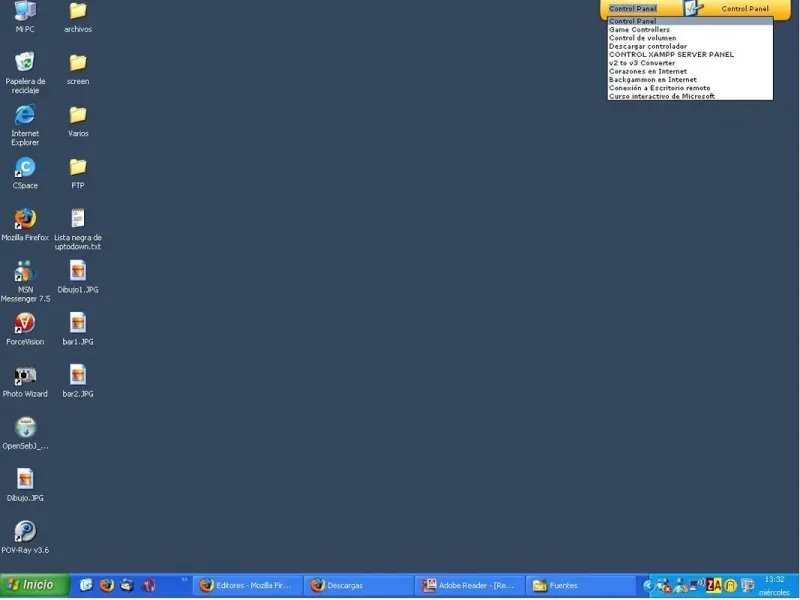Choose Corazones en Internet suggestion
This screenshot has height=600, width=800.
point(690,71)
